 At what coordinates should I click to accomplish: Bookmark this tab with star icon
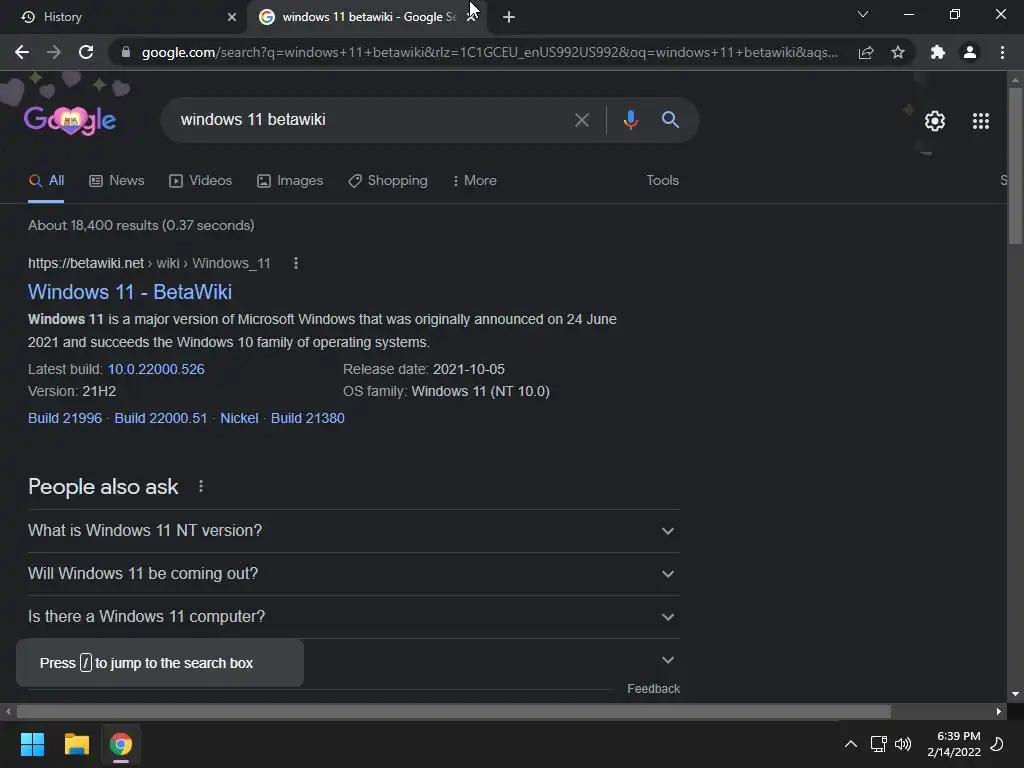[898, 52]
